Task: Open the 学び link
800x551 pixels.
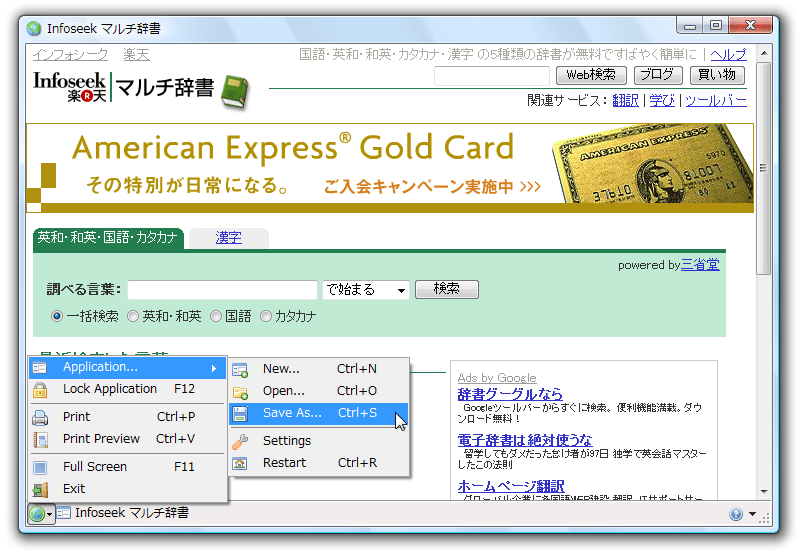Action: 662,101
